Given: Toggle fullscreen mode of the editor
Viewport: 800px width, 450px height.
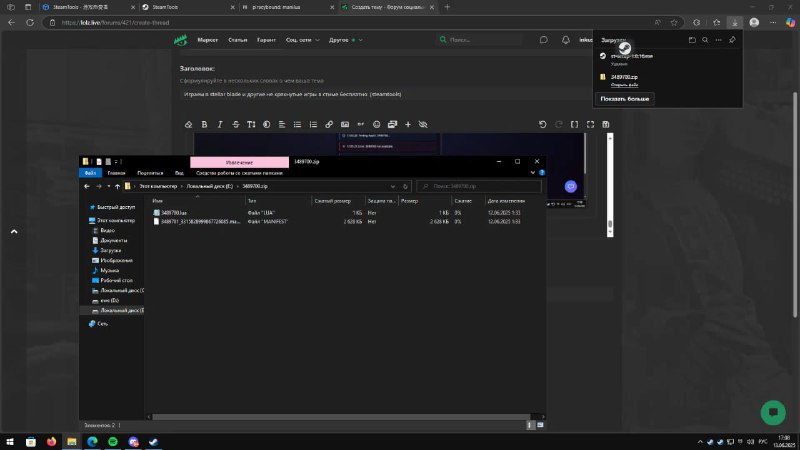Looking at the screenshot, I should [x=591, y=124].
